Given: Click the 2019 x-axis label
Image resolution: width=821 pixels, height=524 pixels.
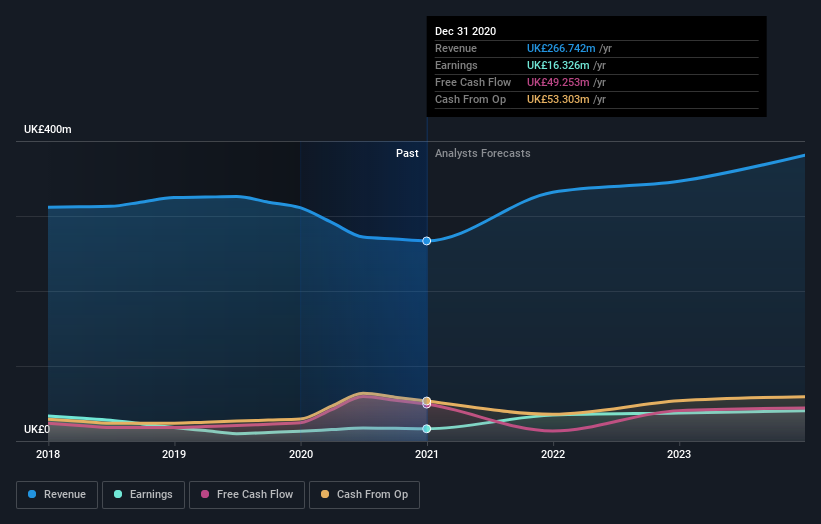Looking at the screenshot, I should pyautogui.click(x=174, y=454).
